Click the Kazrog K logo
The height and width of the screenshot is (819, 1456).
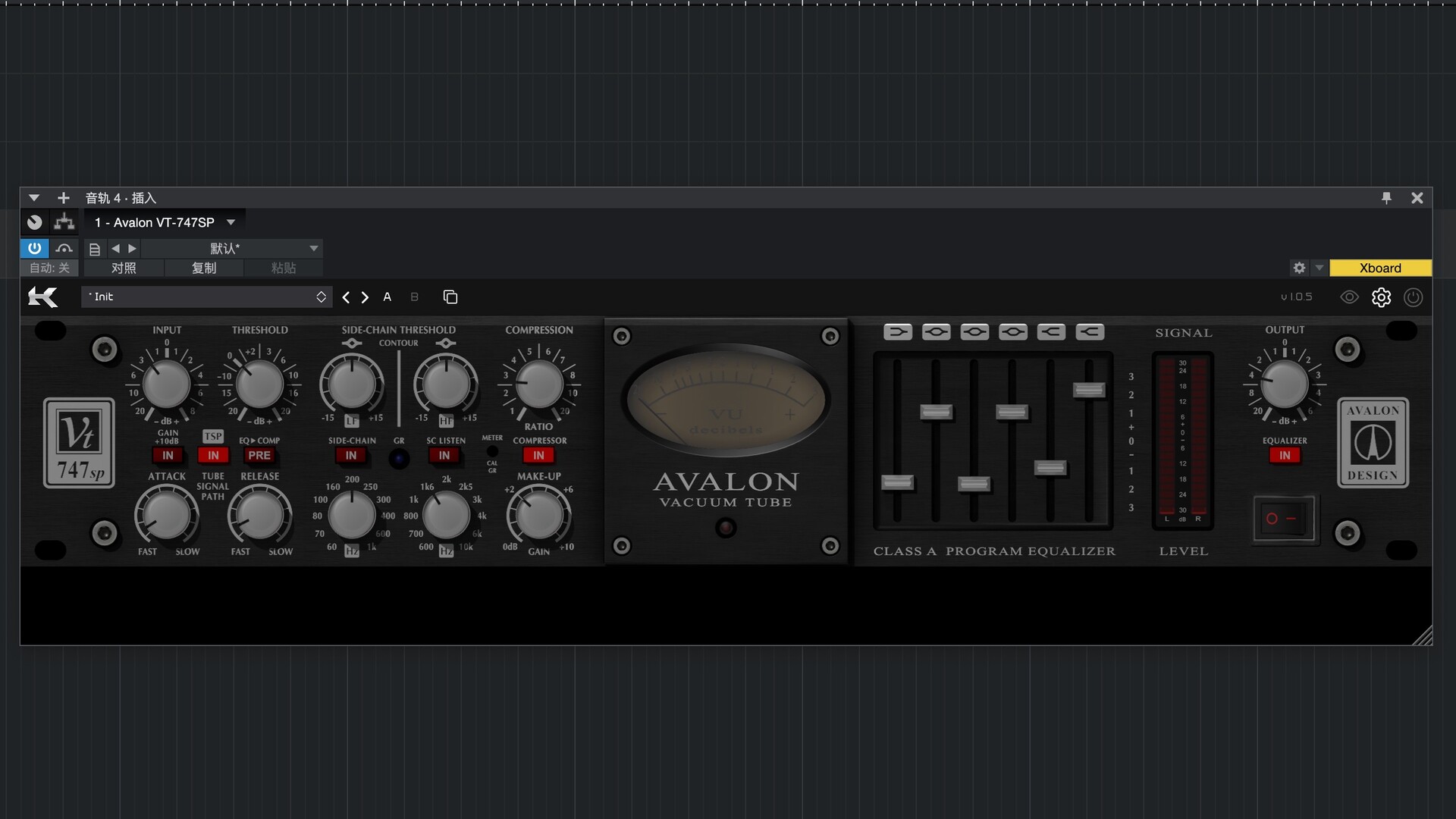coord(43,297)
